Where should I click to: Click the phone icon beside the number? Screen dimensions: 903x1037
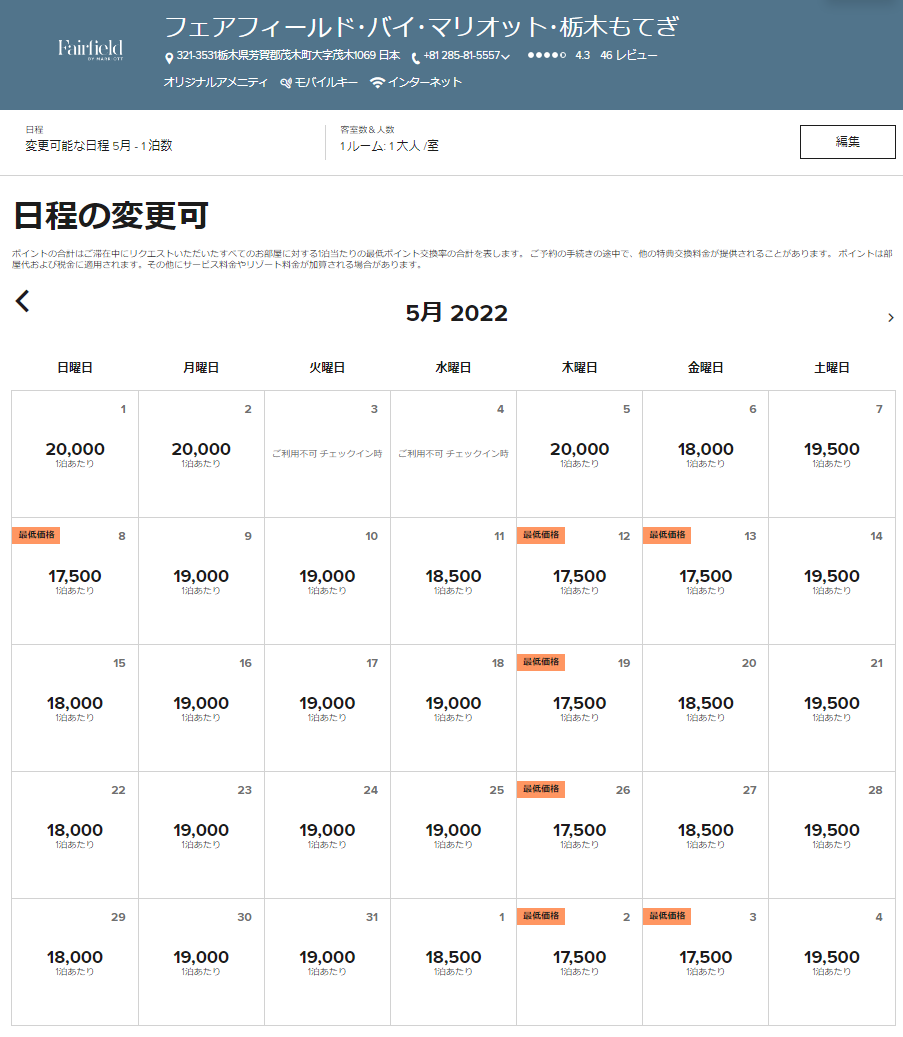(415, 57)
